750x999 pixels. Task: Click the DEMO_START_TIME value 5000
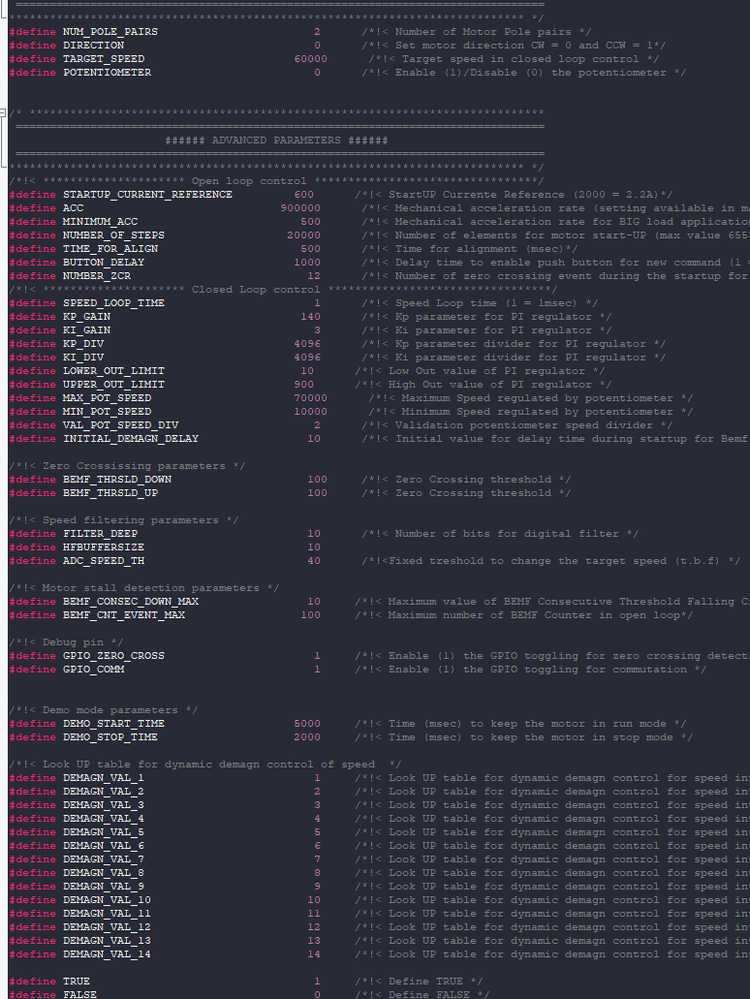point(307,724)
